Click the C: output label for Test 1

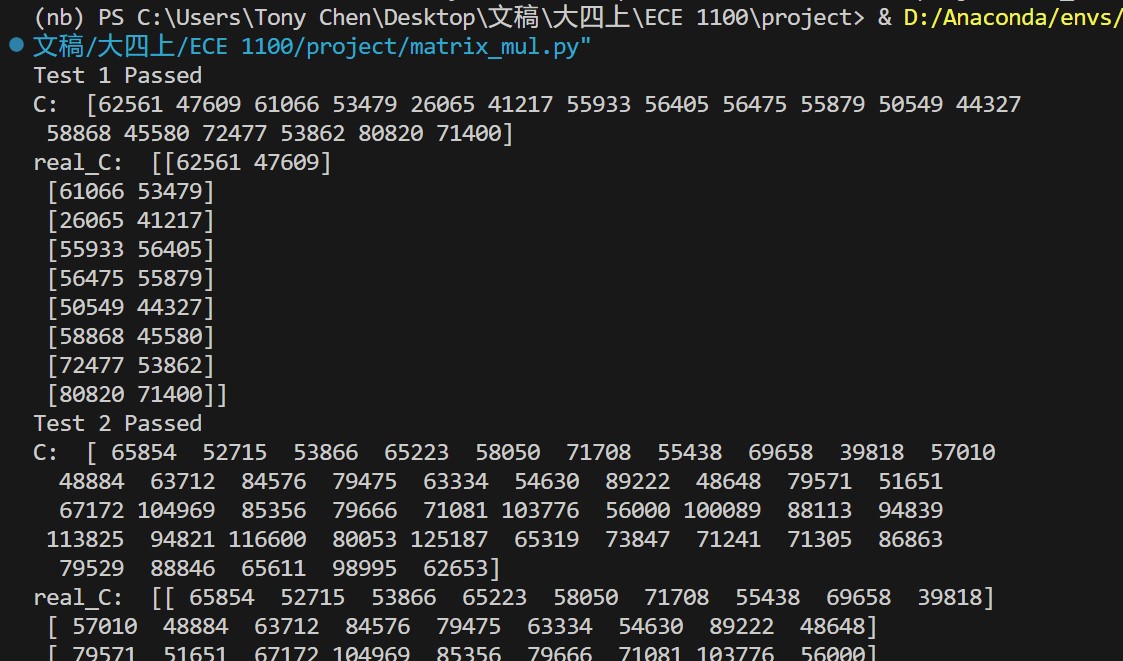pos(47,104)
